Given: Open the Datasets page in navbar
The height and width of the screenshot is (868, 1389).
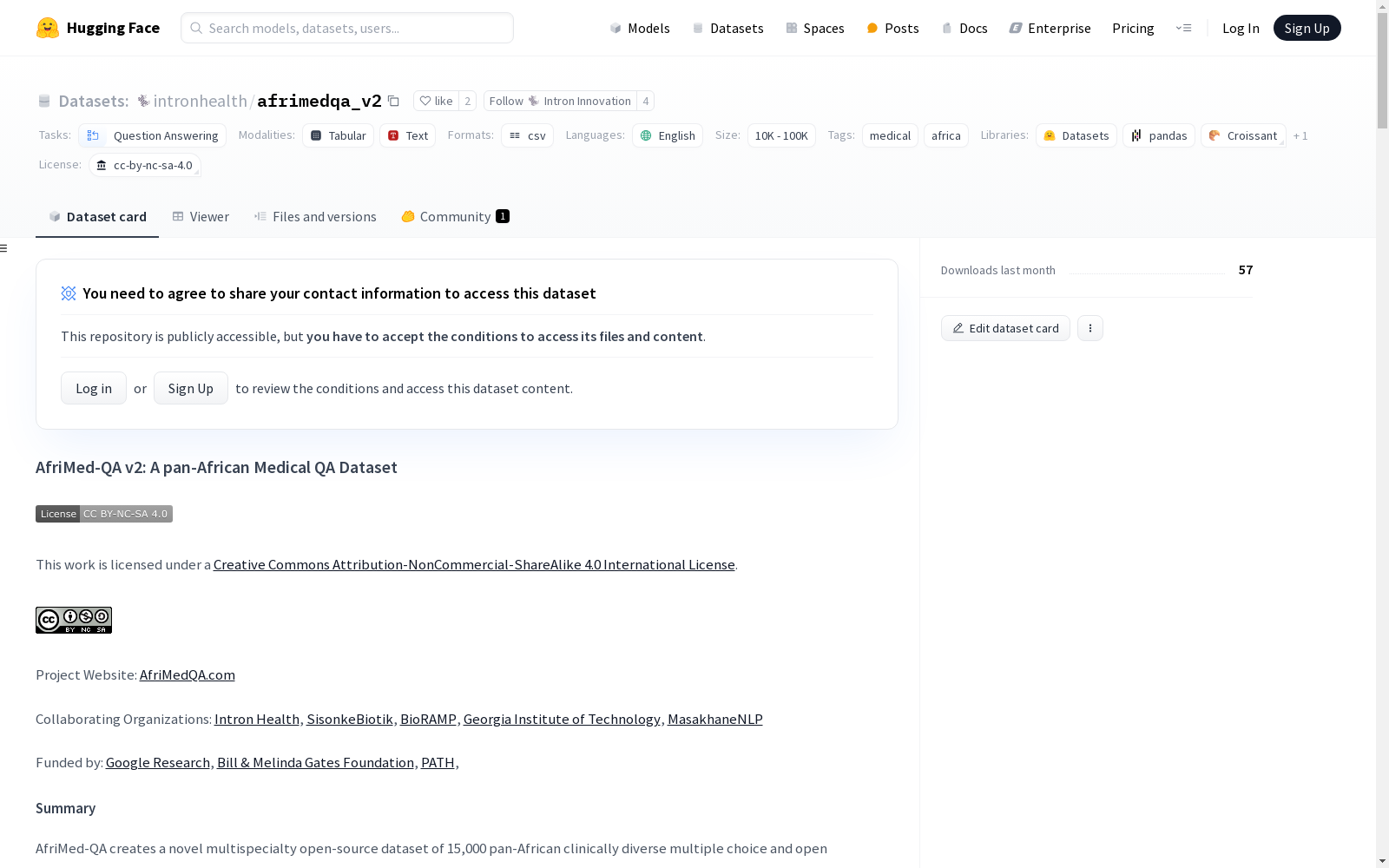Looking at the screenshot, I should click(727, 28).
